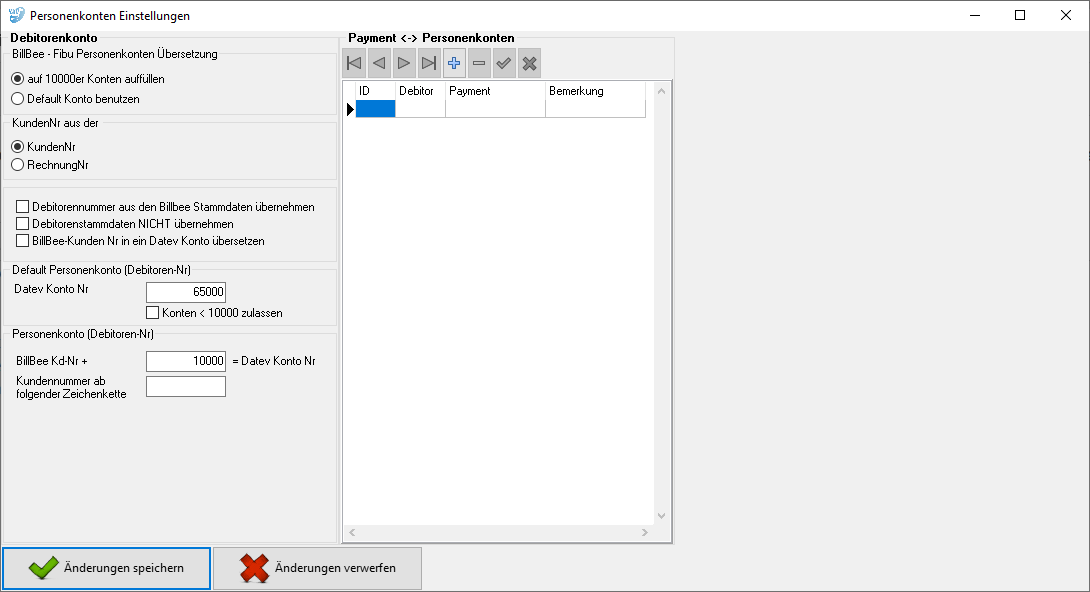The width and height of the screenshot is (1090, 592).
Task: Enable 'Debitorenstammdaten NICHT übernehmen' checkbox
Action: [23, 224]
